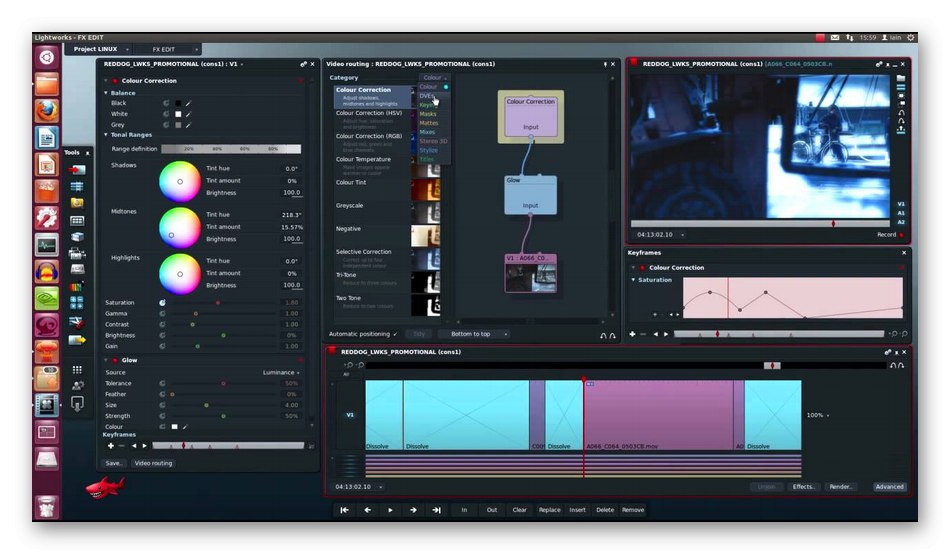The image size is (950, 554).
Task: Toggle the Colour Correction effect enable dot
Action: click(115, 81)
